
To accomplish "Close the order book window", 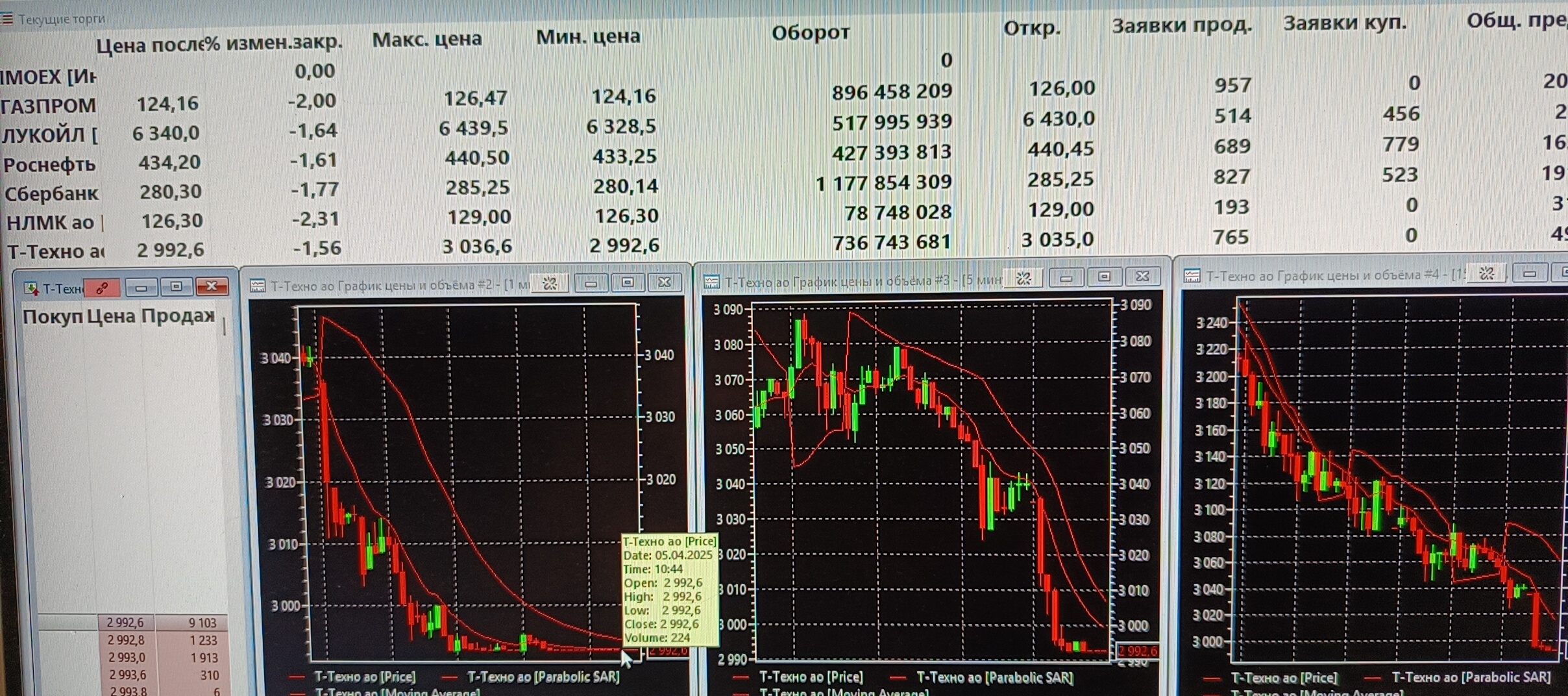I will 212,286.
